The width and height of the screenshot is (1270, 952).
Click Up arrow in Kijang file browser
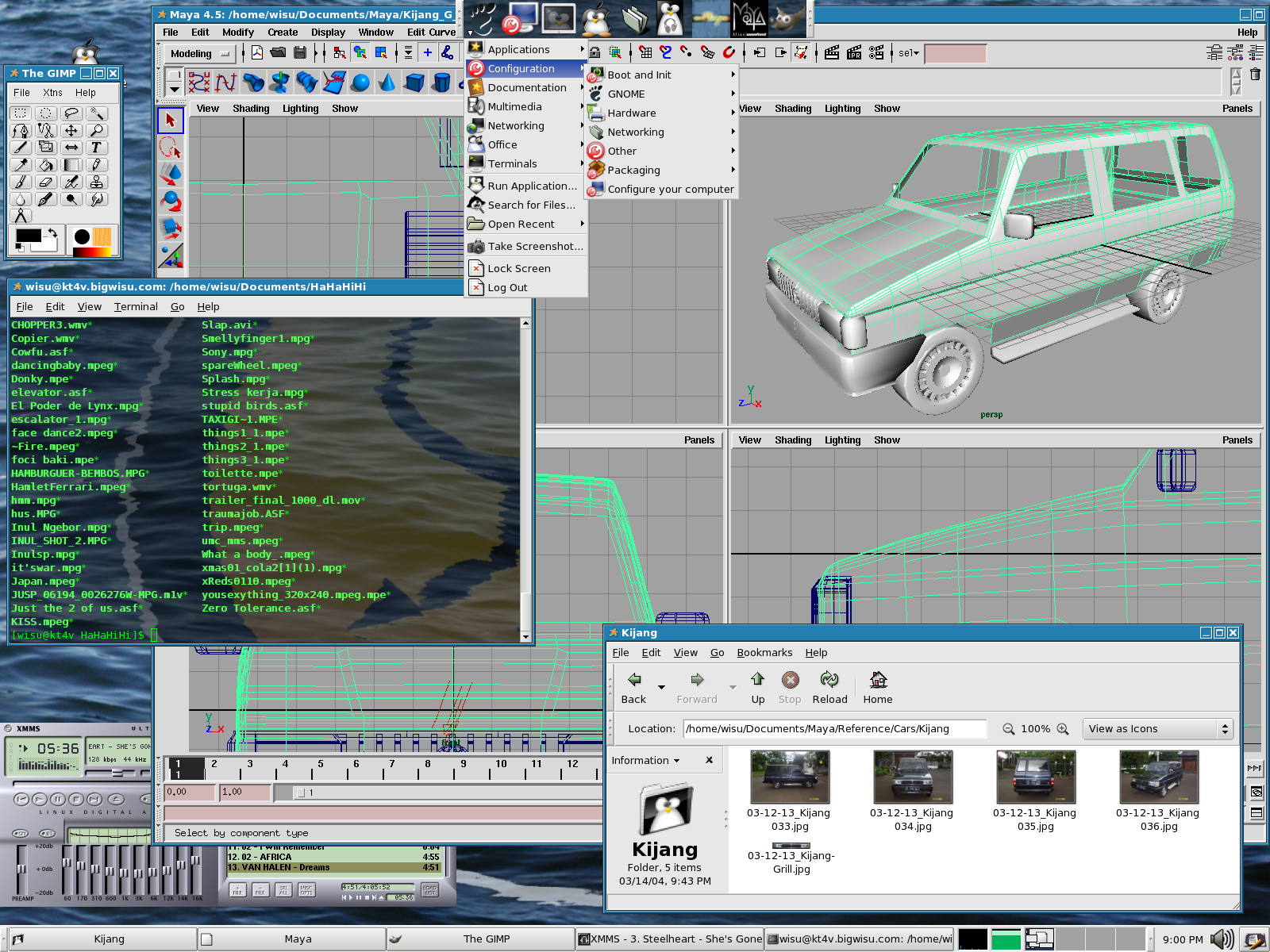pos(758,688)
